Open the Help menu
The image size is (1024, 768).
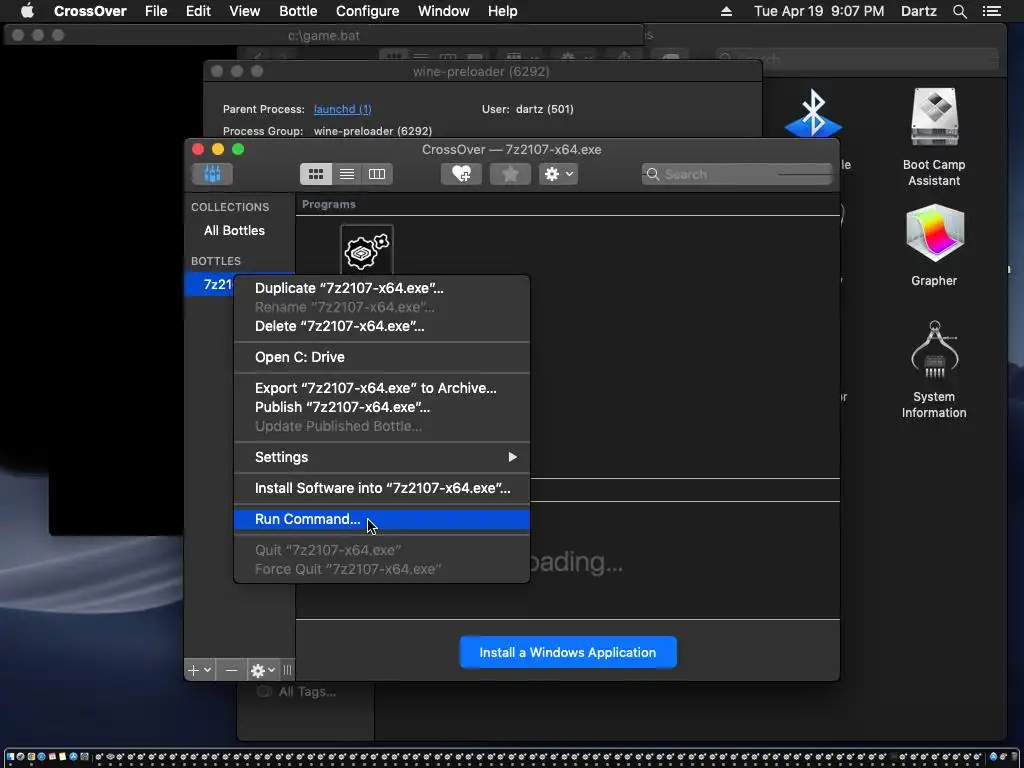(x=503, y=11)
